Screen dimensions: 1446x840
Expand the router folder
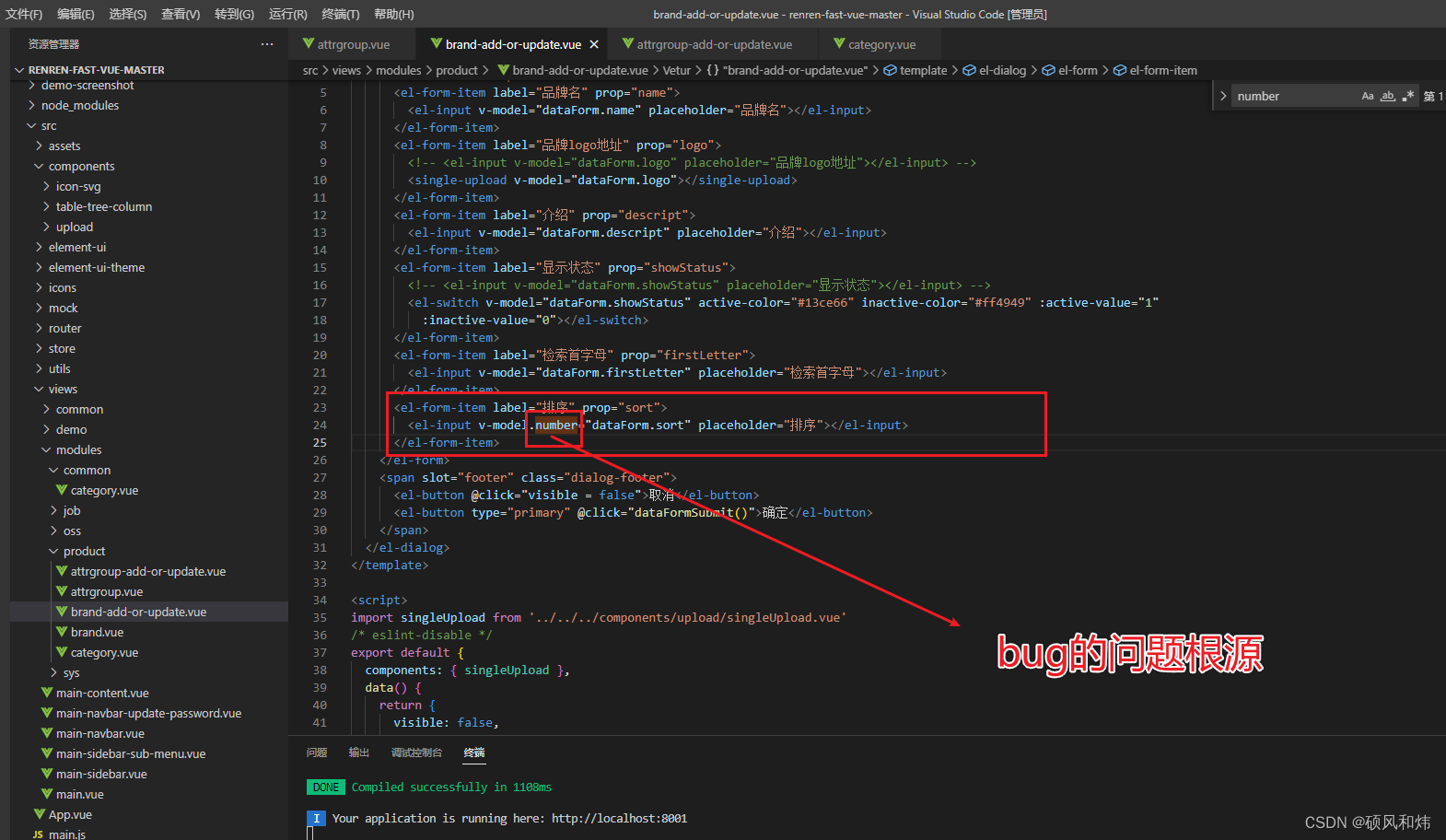tap(40, 328)
